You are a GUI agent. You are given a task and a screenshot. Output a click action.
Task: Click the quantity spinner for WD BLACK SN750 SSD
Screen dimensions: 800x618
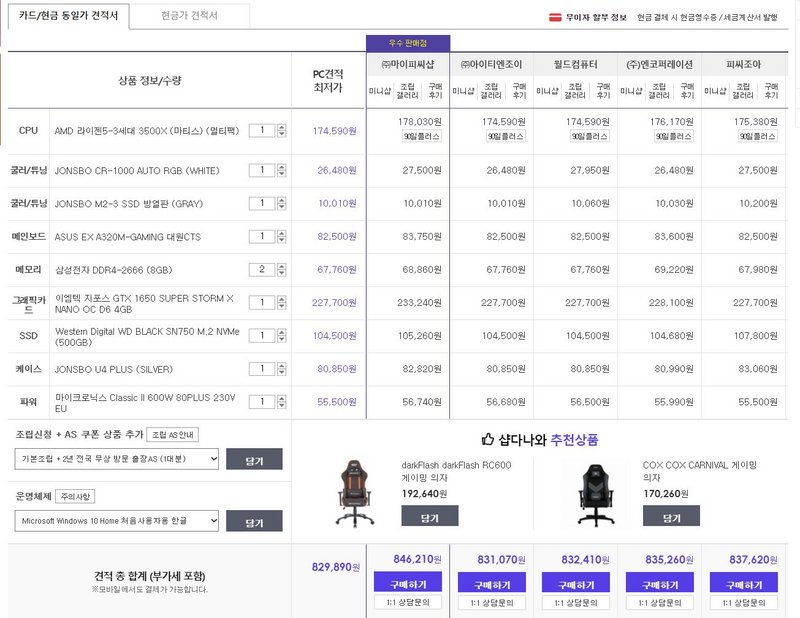point(282,336)
